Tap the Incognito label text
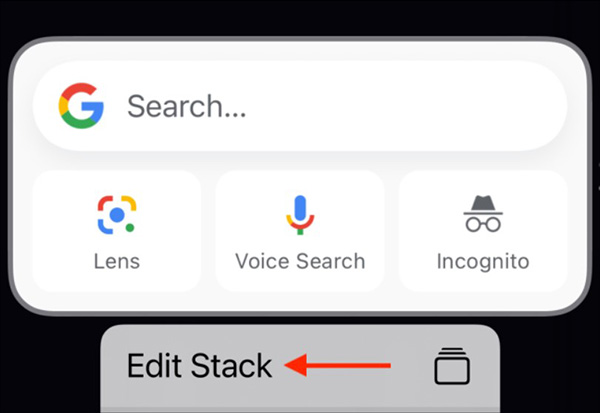This screenshot has width=600, height=413. pos(483,263)
